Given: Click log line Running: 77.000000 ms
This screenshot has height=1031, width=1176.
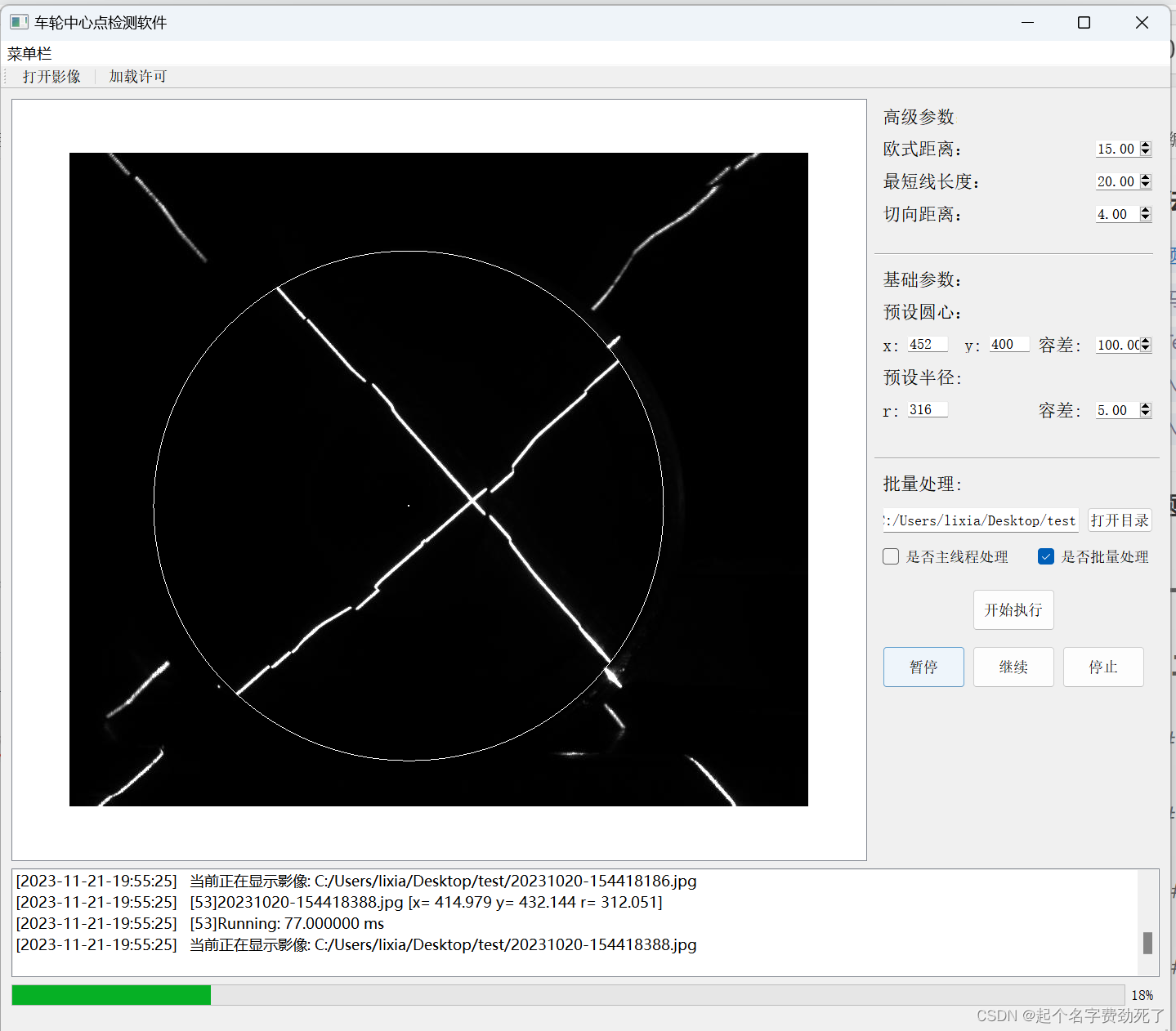Looking at the screenshot, I should pos(200,923).
